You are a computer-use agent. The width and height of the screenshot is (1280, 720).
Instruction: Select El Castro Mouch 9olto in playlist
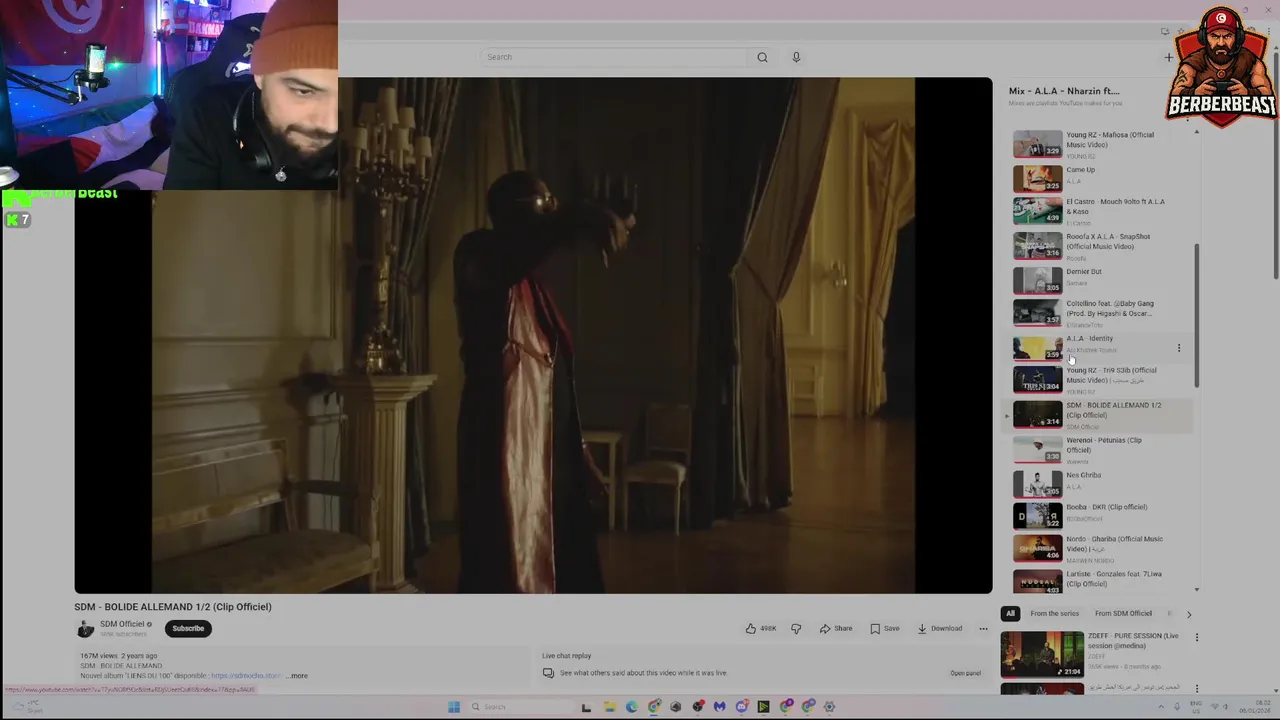pyautogui.click(x=1100, y=211)
